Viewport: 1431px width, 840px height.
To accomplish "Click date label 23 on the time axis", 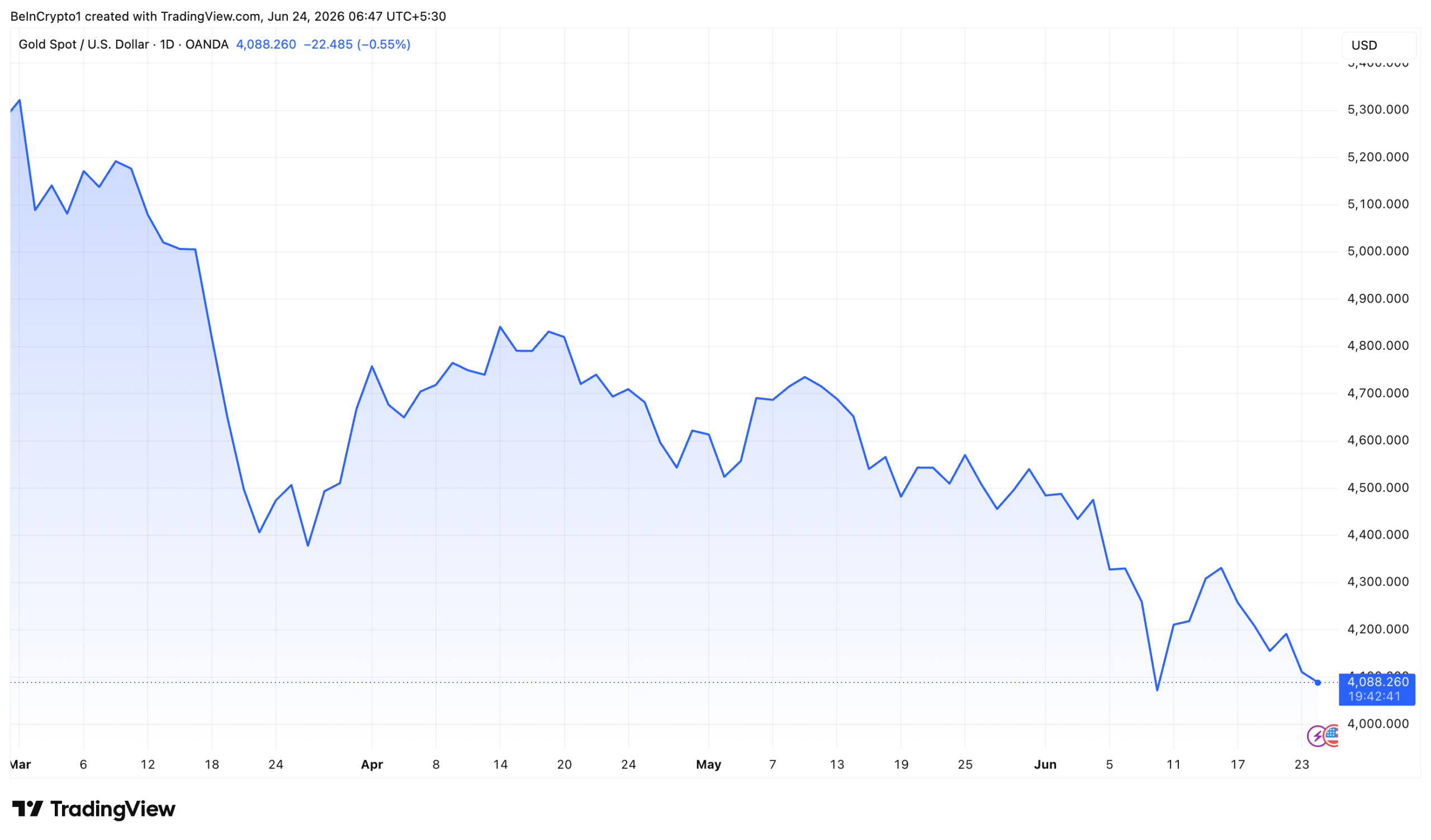I will [1302, 765].
